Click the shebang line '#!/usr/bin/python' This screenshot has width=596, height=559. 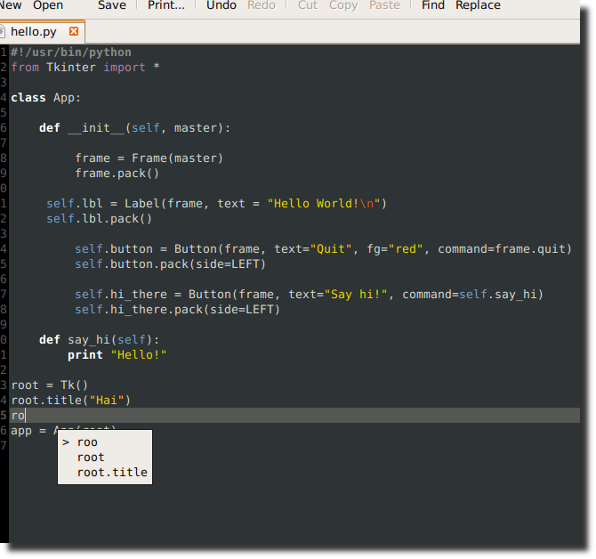(71, 52)
